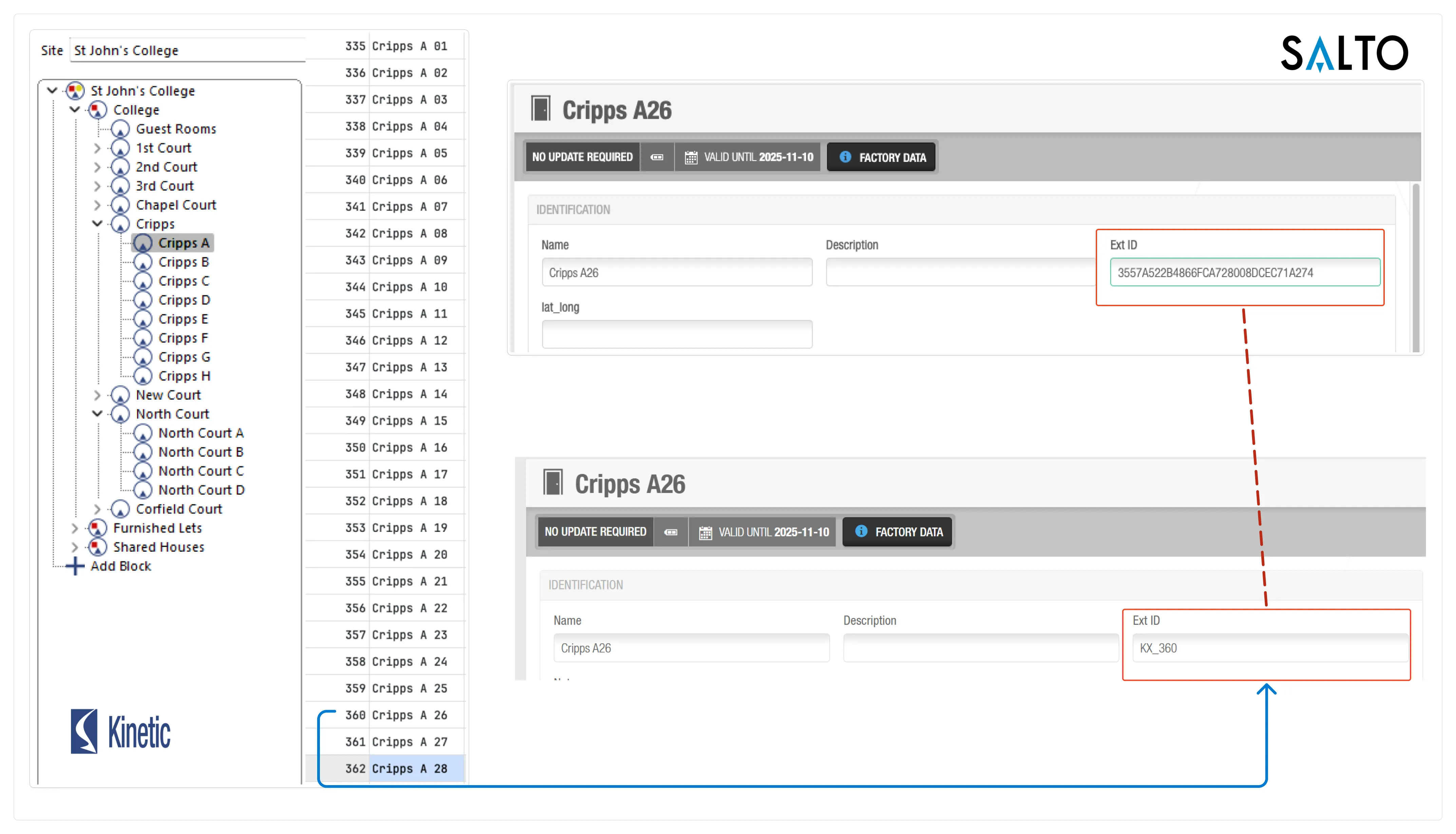This screenshot has height=834, width=1456.
Task: Select North Court C in the tree
Action: (x=200, y=471)
